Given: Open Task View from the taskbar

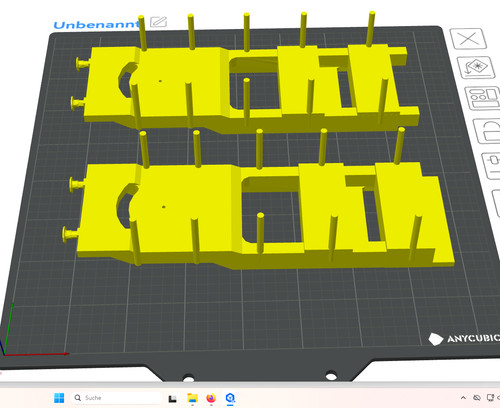Looking at the screenshot, I should (x=173, y=398).
